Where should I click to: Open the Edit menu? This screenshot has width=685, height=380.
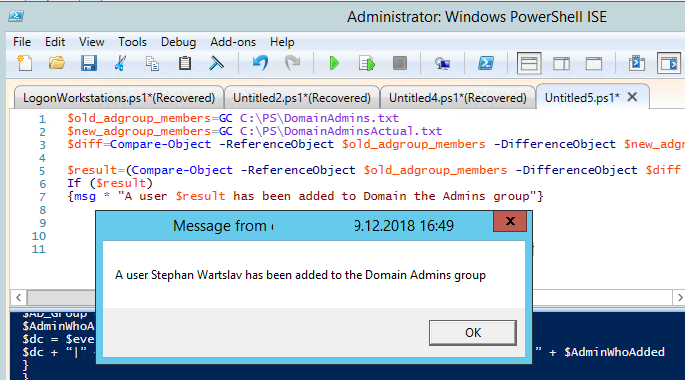pyautogui.click(x=55, y=42)
